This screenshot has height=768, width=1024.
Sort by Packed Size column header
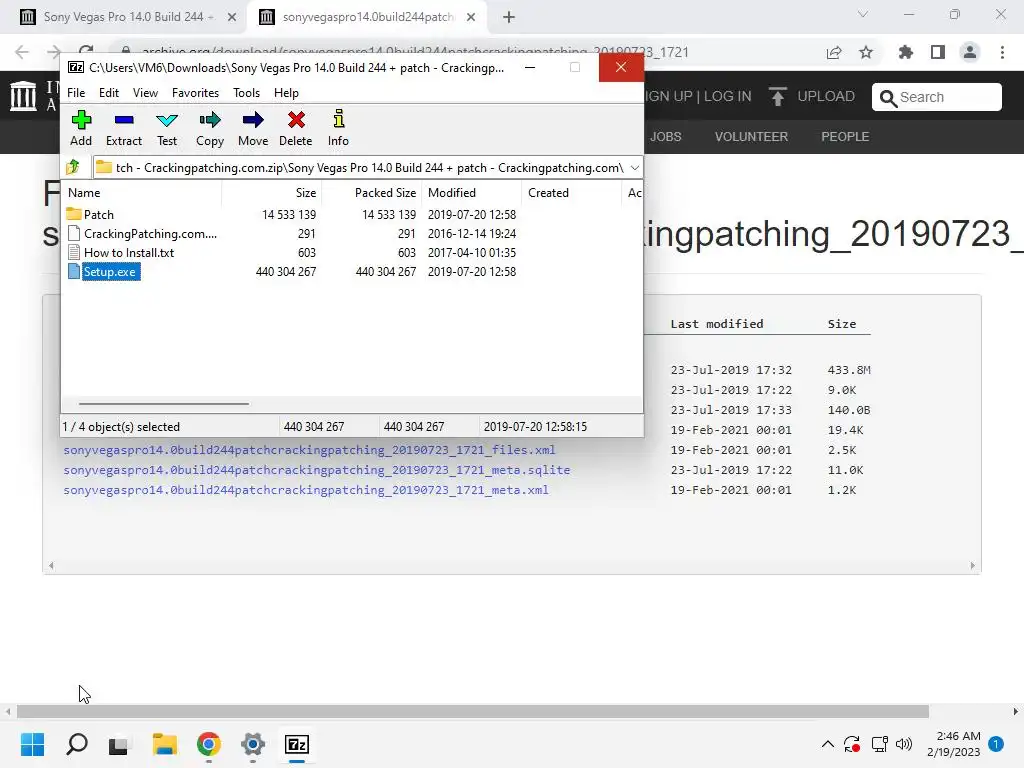click(371, 193)
